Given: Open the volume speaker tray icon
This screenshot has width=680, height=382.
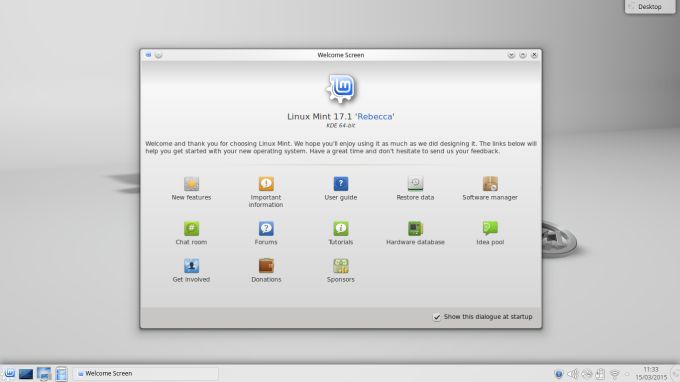Looking at the screenshot, I should pyautogui.click(x=573, y=374).
